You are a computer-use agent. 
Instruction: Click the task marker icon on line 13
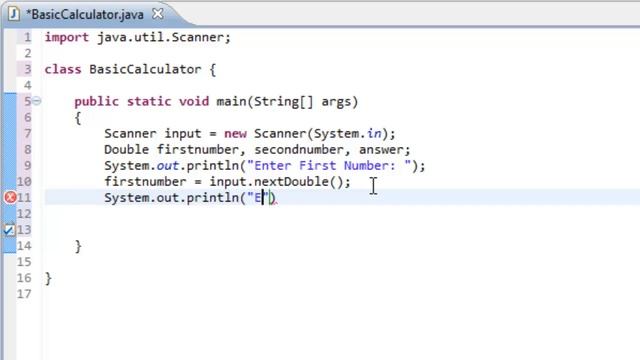pos(9,230)
